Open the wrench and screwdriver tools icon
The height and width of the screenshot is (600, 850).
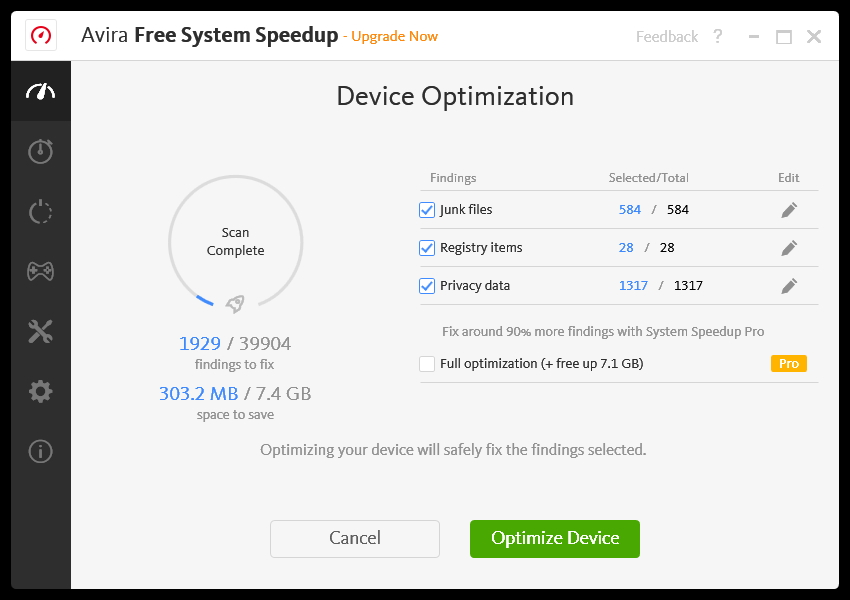click(x=41, y=332)
